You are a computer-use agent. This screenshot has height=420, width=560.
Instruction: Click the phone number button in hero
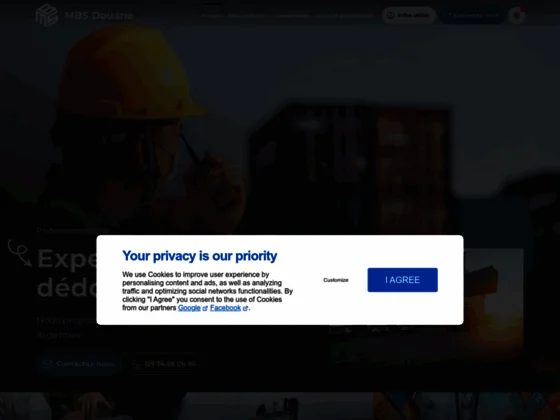[164, 364]
